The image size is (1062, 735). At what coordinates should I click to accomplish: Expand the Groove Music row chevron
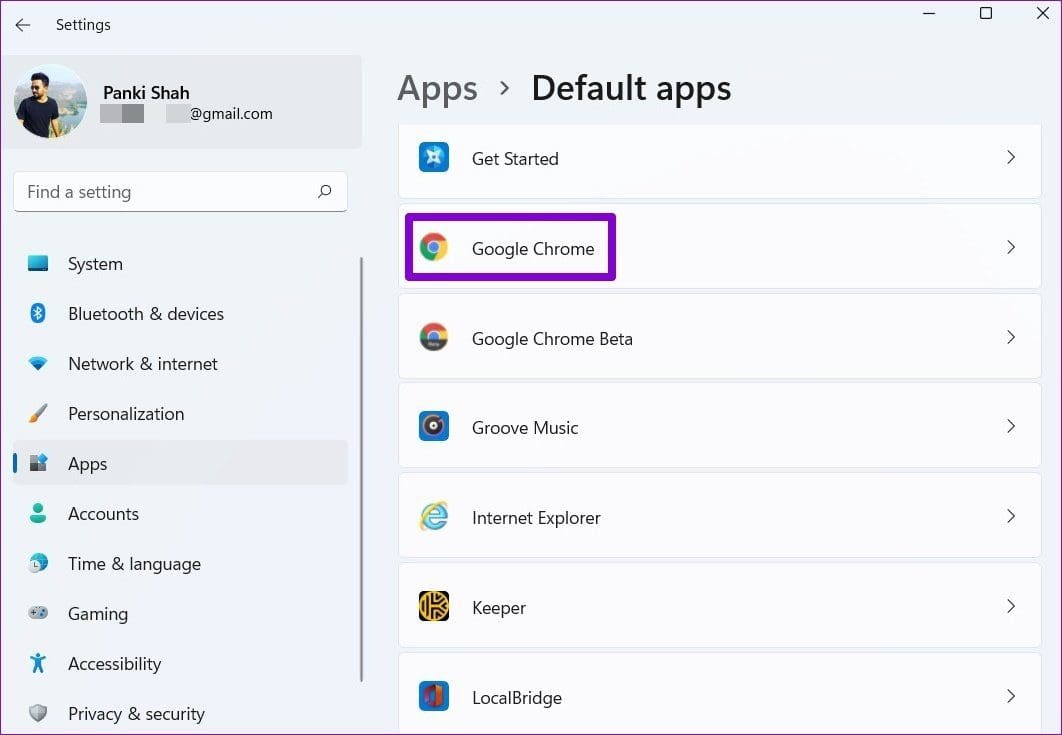(x=1011, y=426)
